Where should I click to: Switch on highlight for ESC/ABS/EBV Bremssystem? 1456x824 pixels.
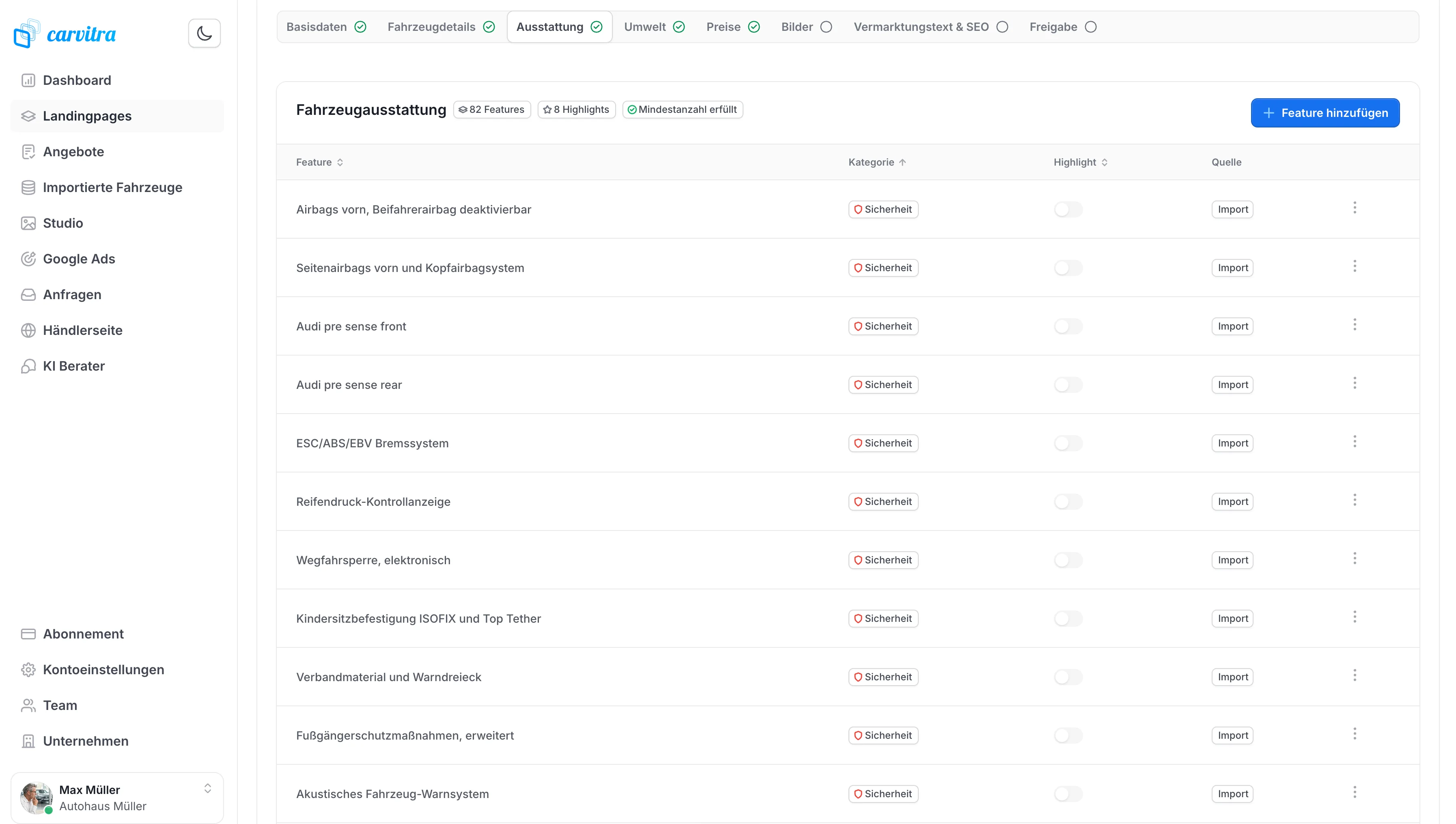(1068, 443)
